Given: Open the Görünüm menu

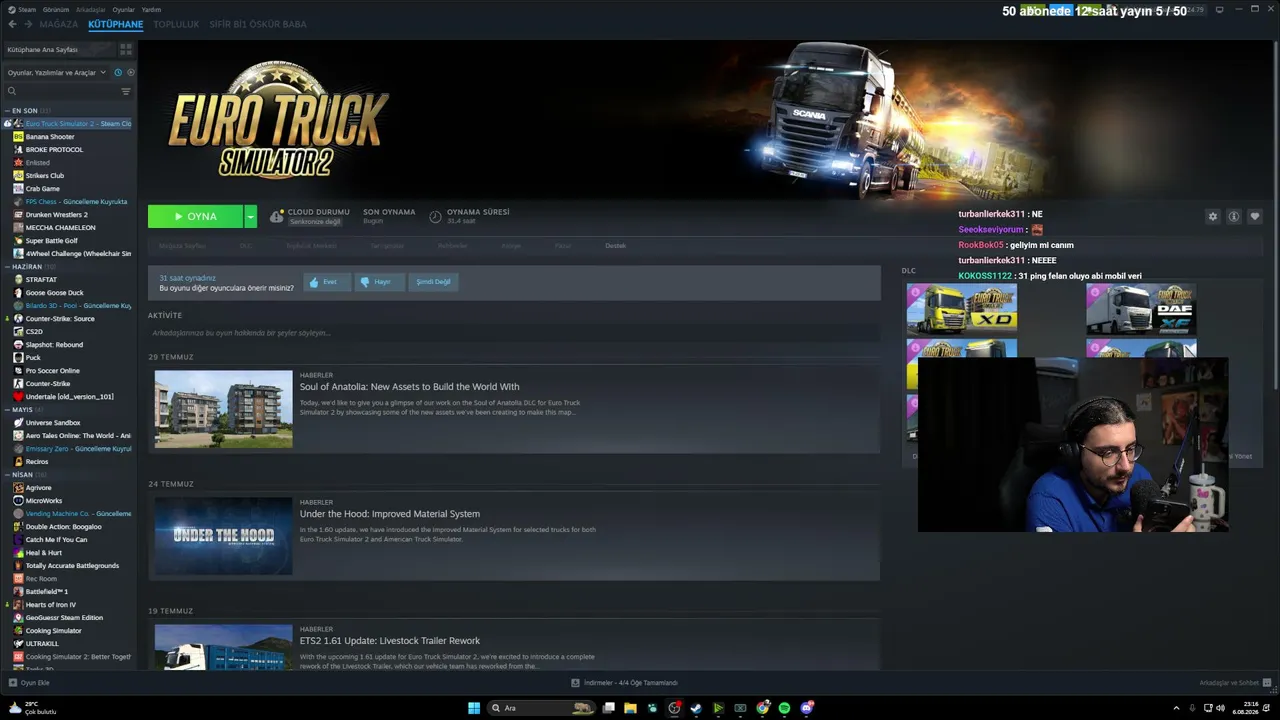Looking at the screenshot, I should [56, 9].
